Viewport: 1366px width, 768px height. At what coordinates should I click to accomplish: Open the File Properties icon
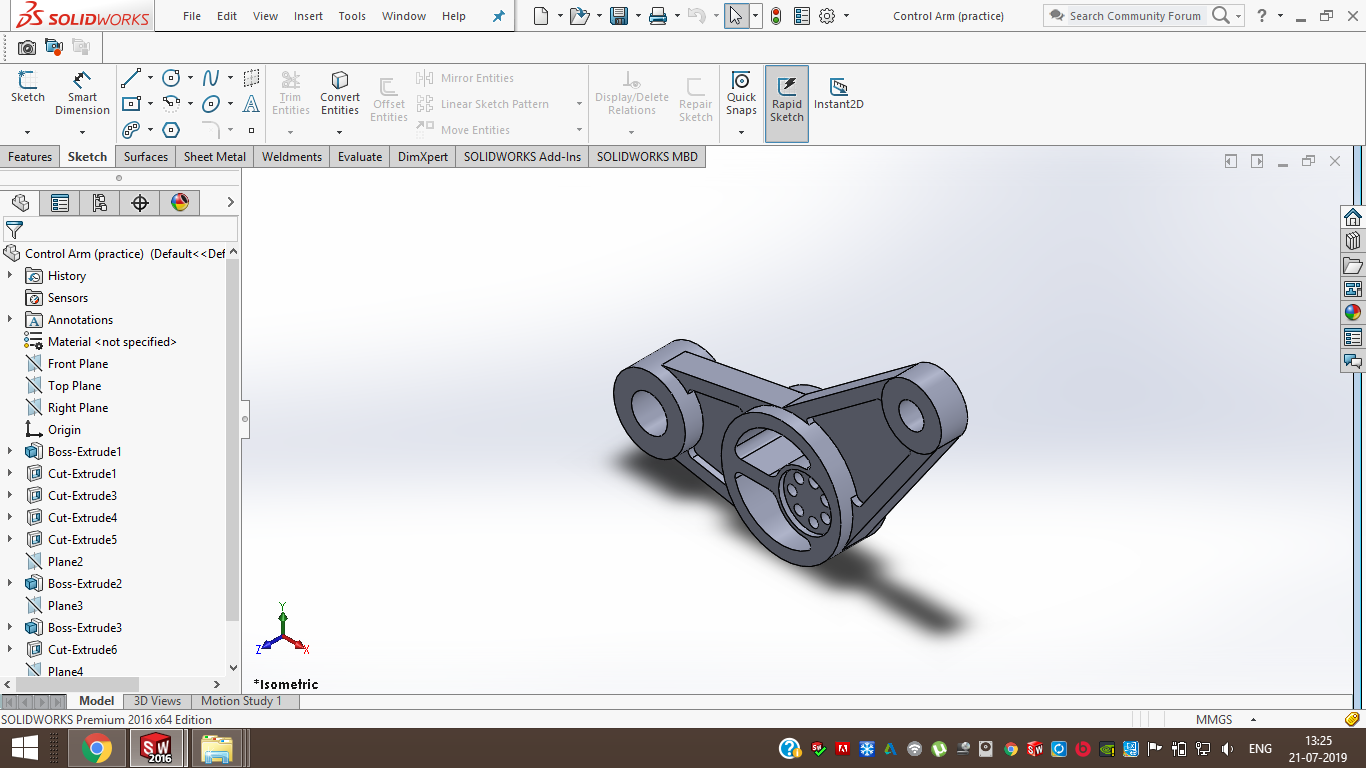click(801, 16)
